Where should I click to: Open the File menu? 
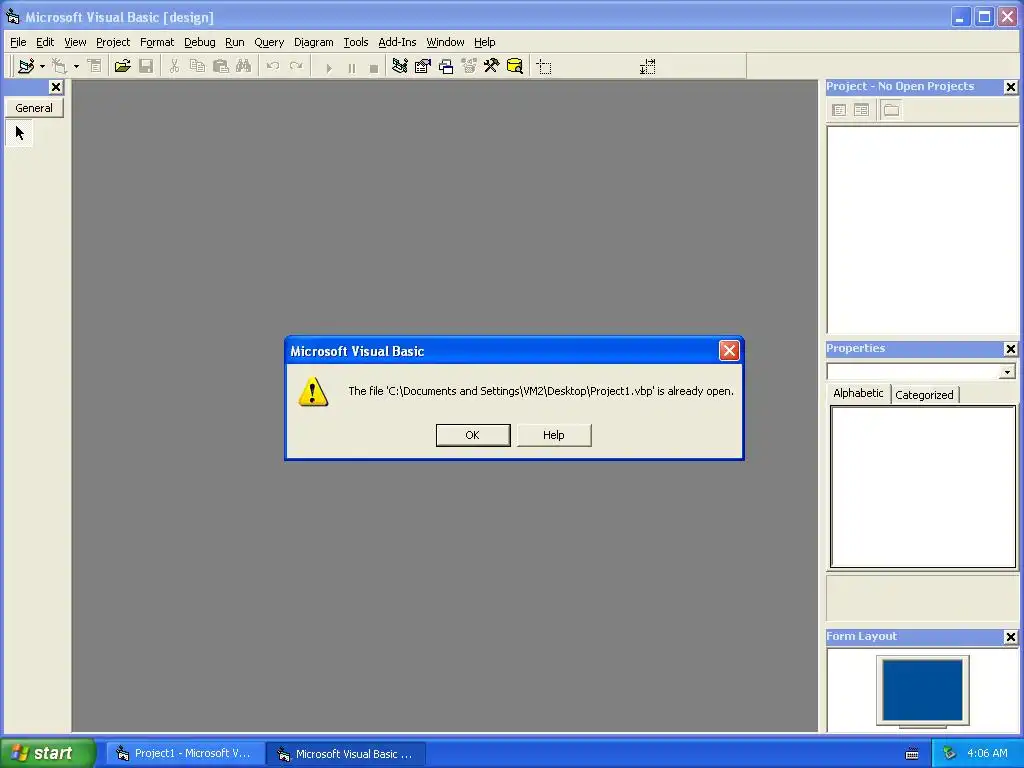click(18, 42)
